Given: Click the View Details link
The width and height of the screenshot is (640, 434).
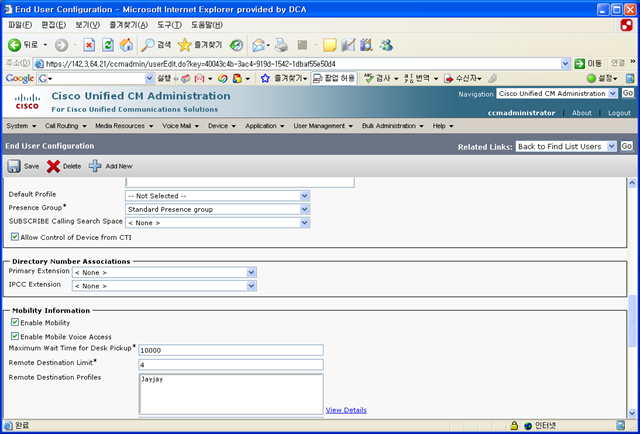Looking at the screenshot, I should tap(346, 410).
